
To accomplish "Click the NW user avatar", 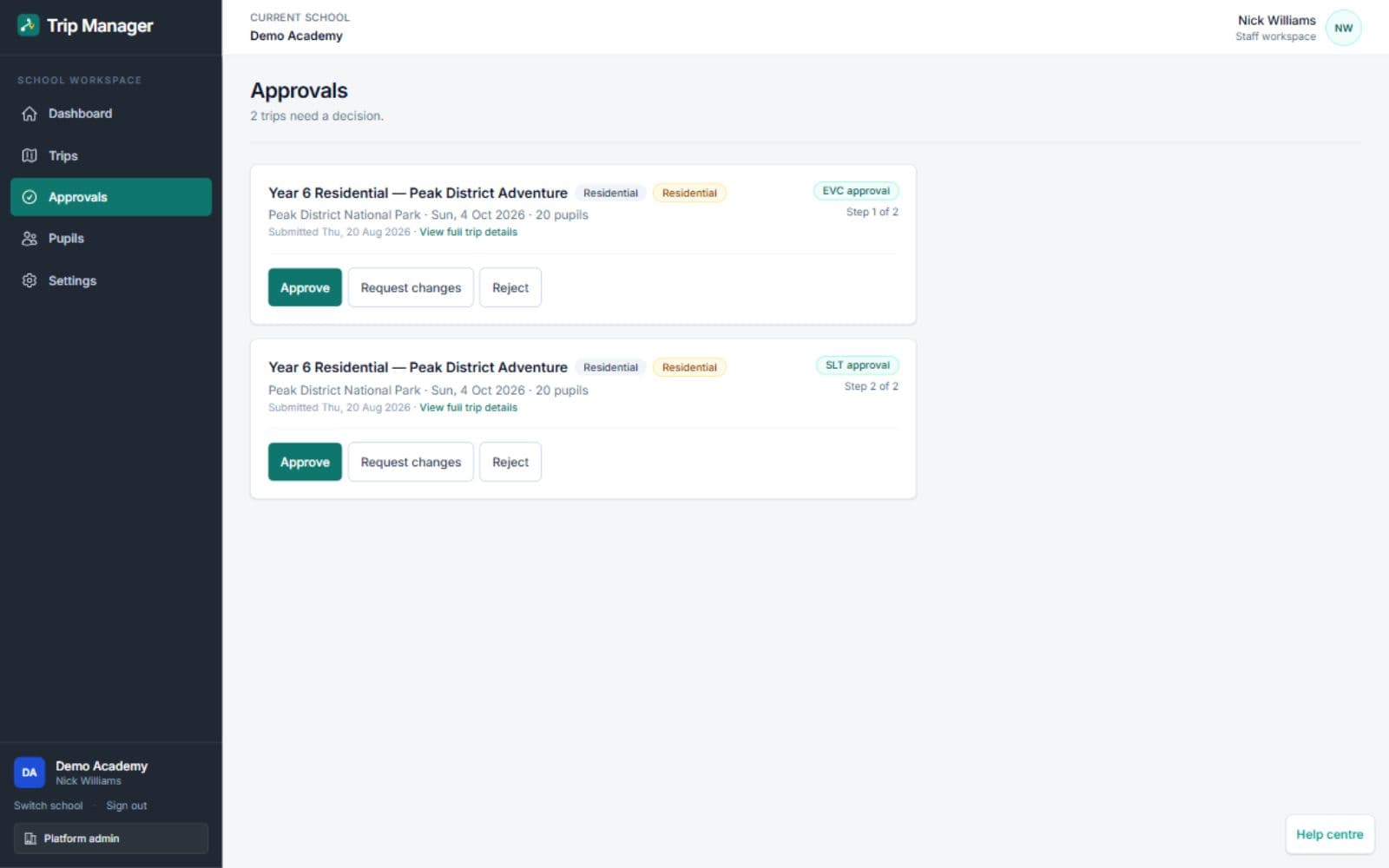I will coord(1343,28).
